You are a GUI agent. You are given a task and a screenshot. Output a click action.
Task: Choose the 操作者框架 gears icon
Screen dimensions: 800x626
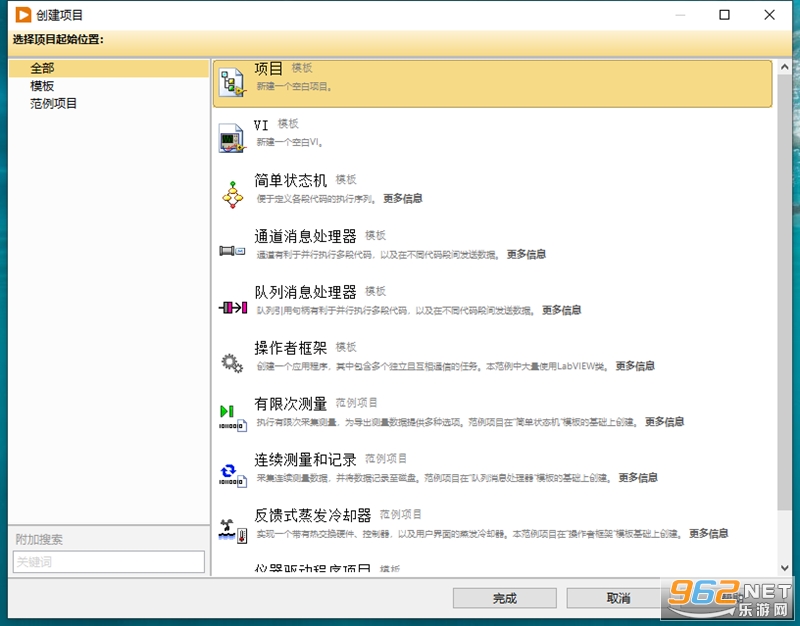tap(232, 363)
